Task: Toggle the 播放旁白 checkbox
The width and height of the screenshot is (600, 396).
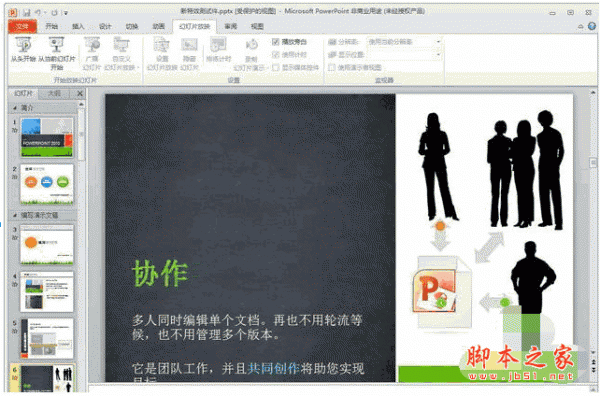Action: pos(276,41)
